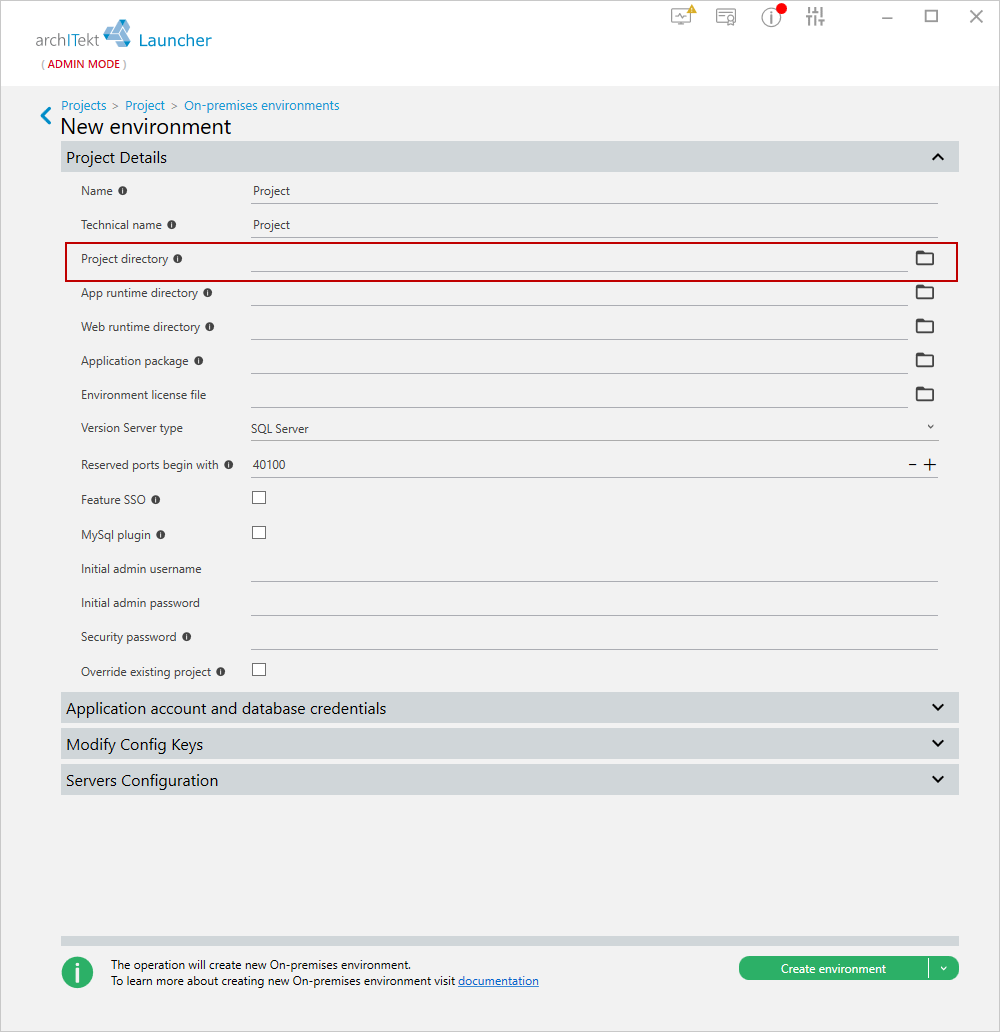Open the Create environment dropdown arrow

(943, 968)
